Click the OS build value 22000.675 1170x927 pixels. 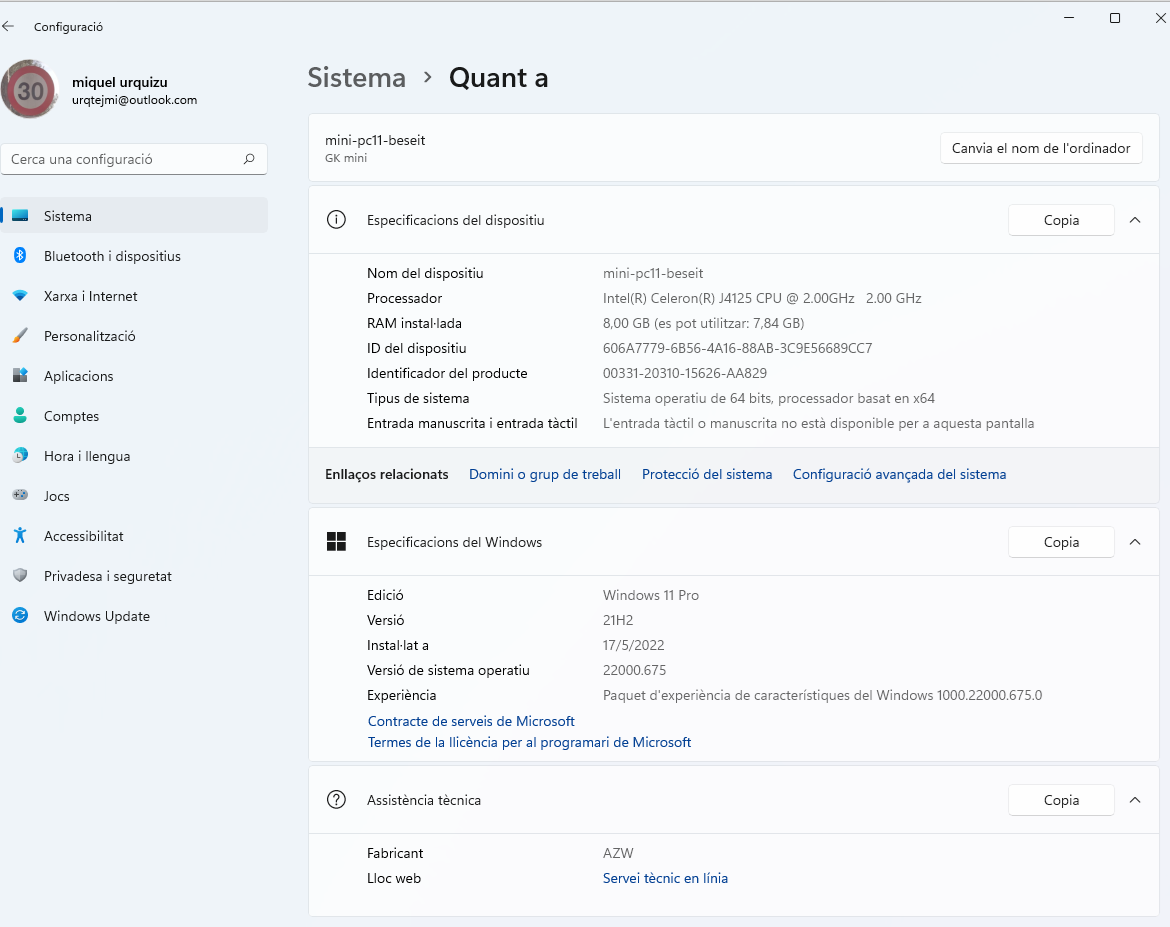[x=634, y=670]
